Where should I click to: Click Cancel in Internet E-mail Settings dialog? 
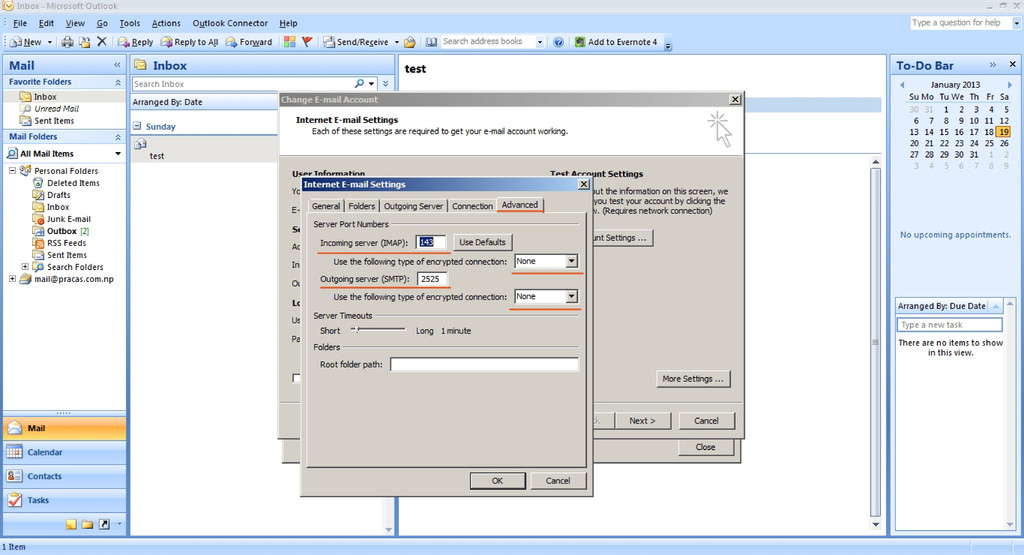(x=558, y=481)
